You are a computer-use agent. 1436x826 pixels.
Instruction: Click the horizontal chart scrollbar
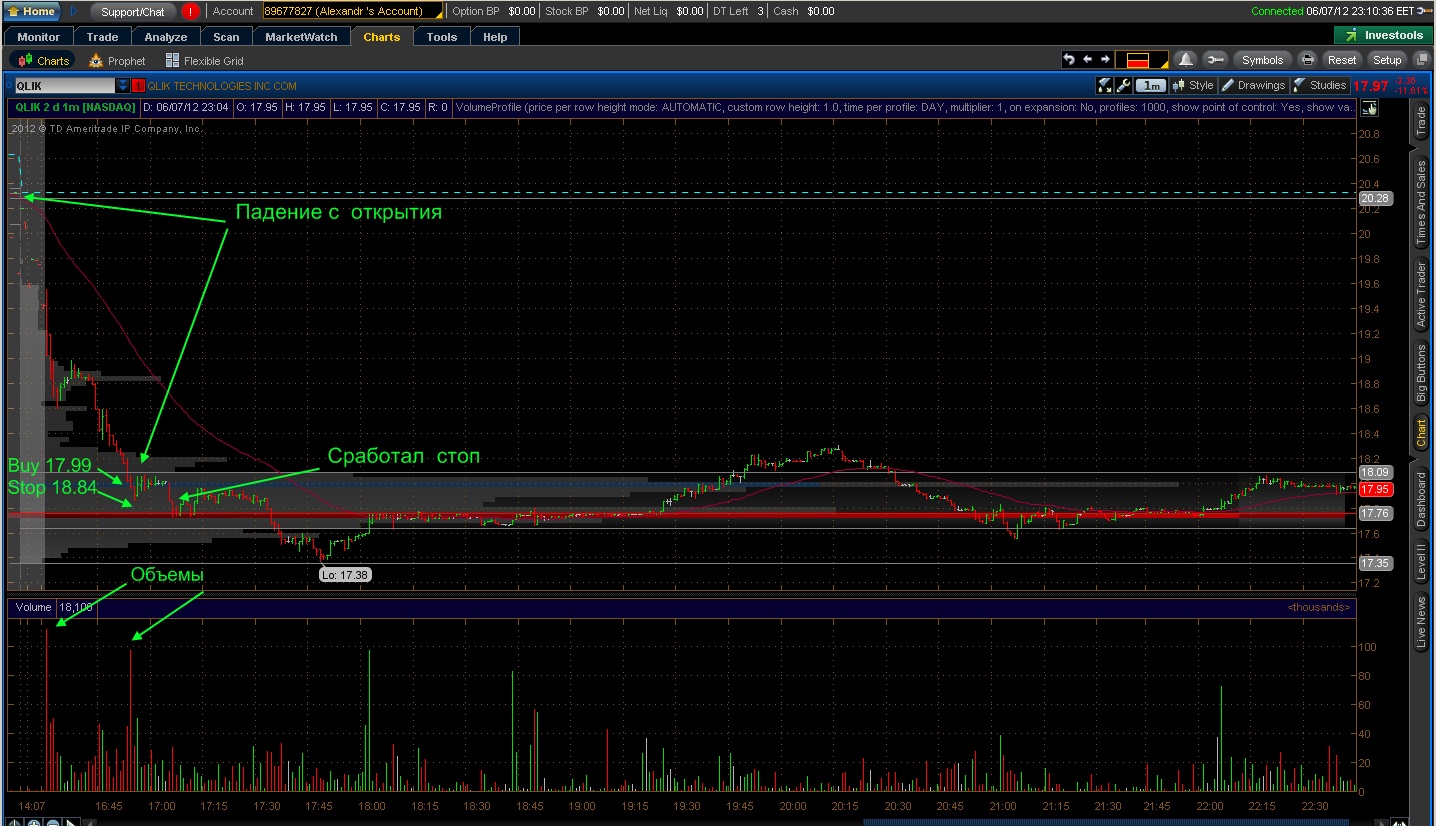tap(1106, 822)
